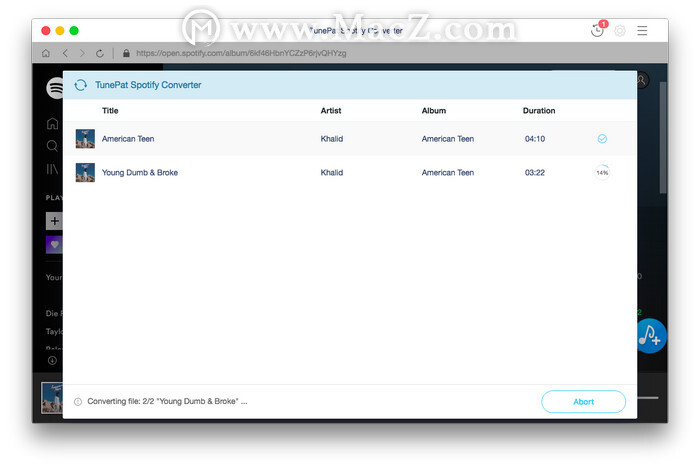Open Spotify Search magnifier icon
Screen dimensions: 700x469
52,146
